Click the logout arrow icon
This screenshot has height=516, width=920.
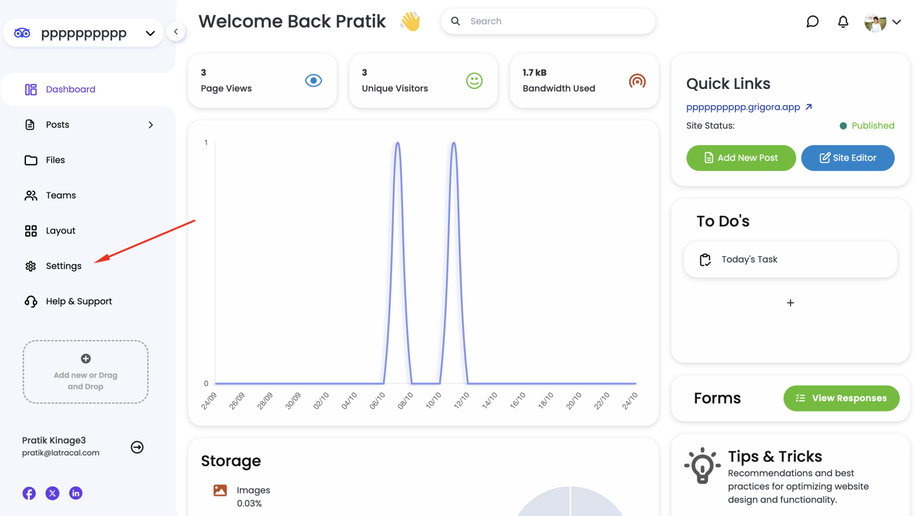pos(137,447)
